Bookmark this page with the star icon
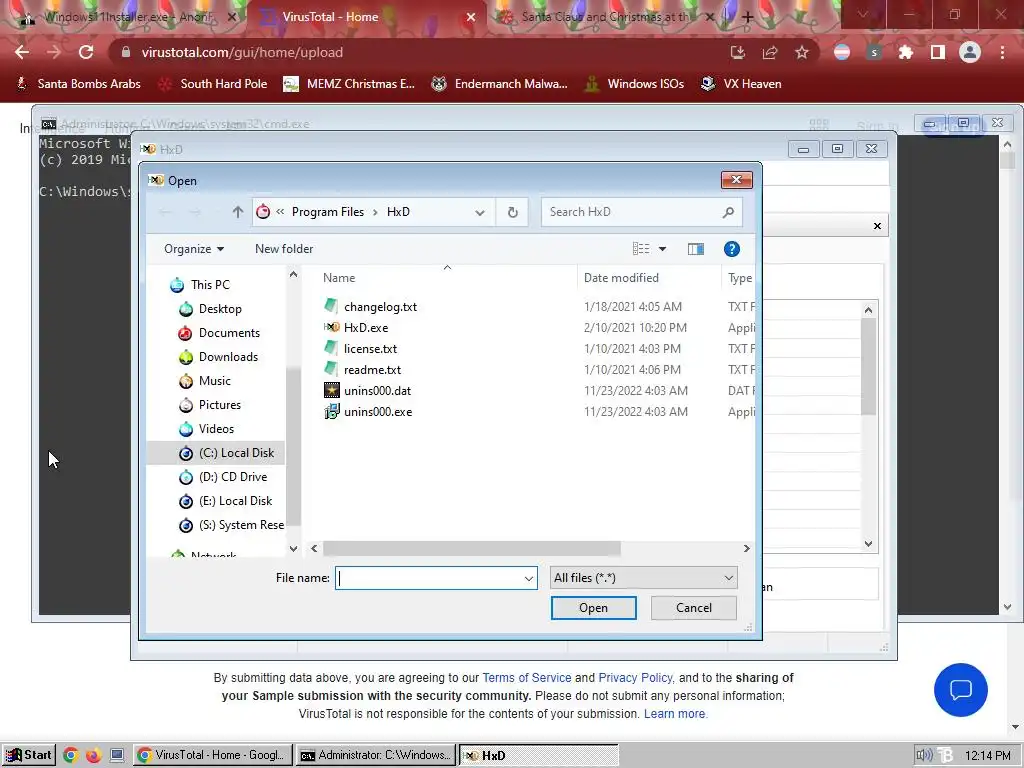 (802, 52)
